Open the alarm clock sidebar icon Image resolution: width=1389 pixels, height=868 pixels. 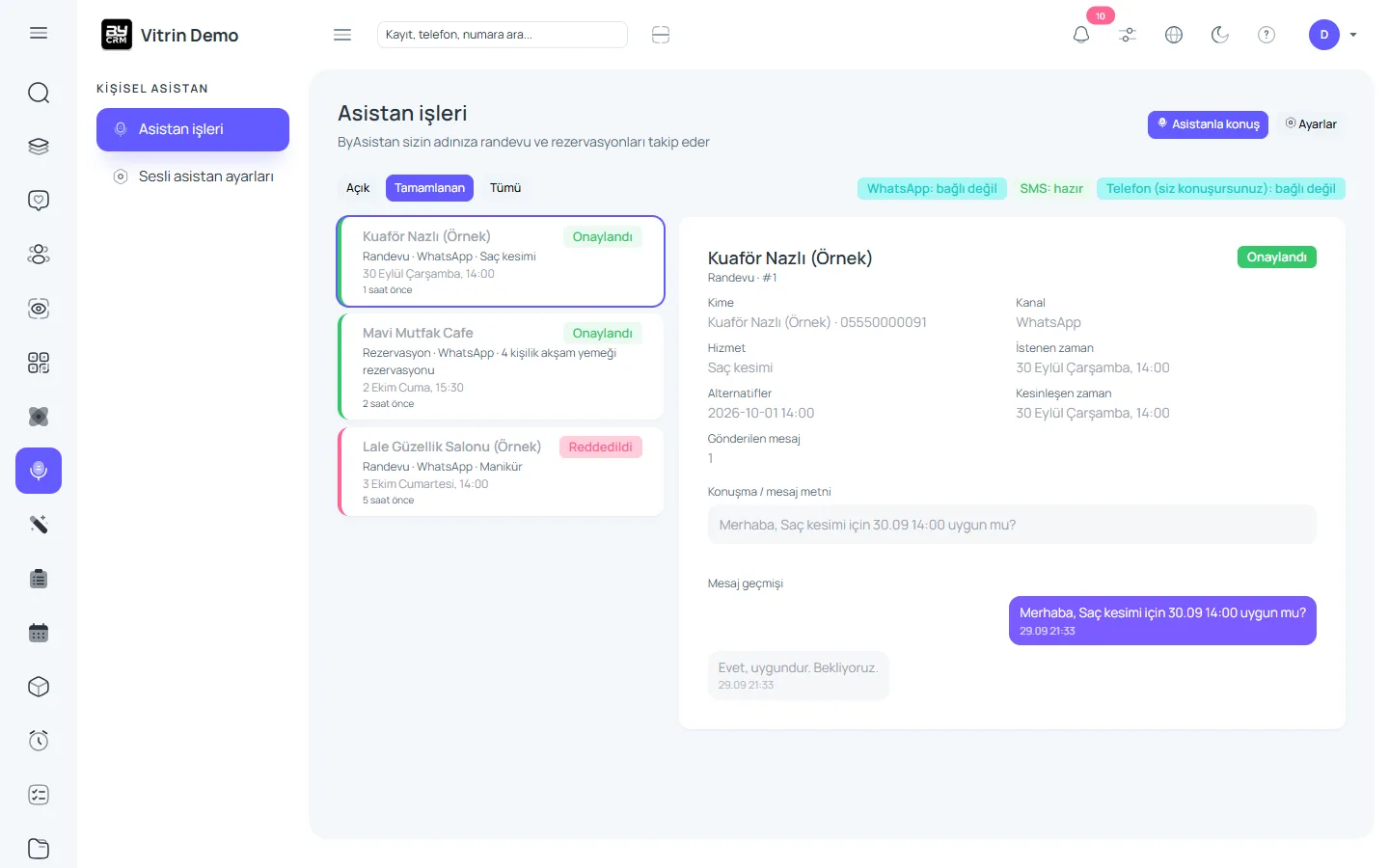pyautogui.click(x=39, y=741)
